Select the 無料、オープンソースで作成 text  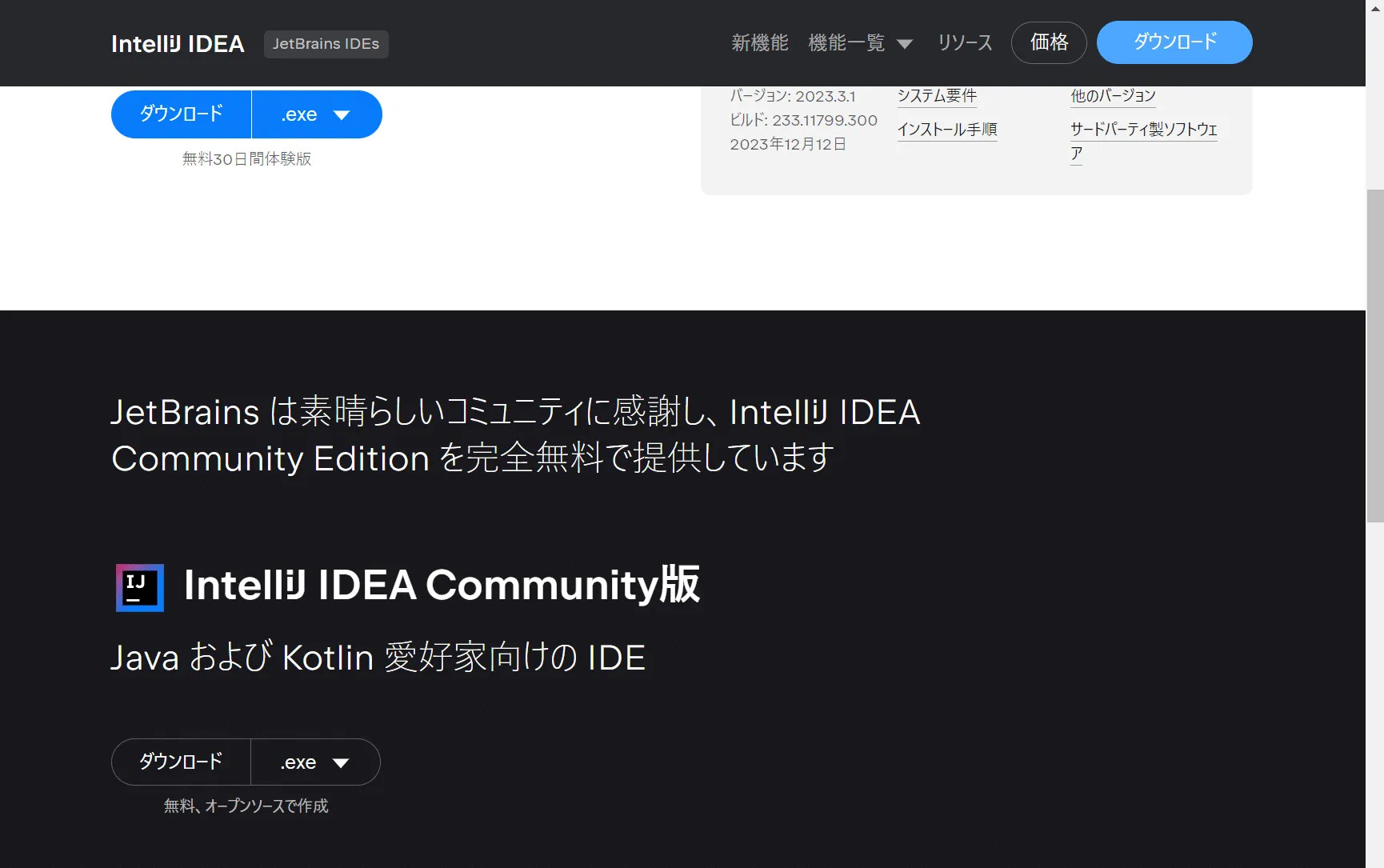[x=246, y=806]
